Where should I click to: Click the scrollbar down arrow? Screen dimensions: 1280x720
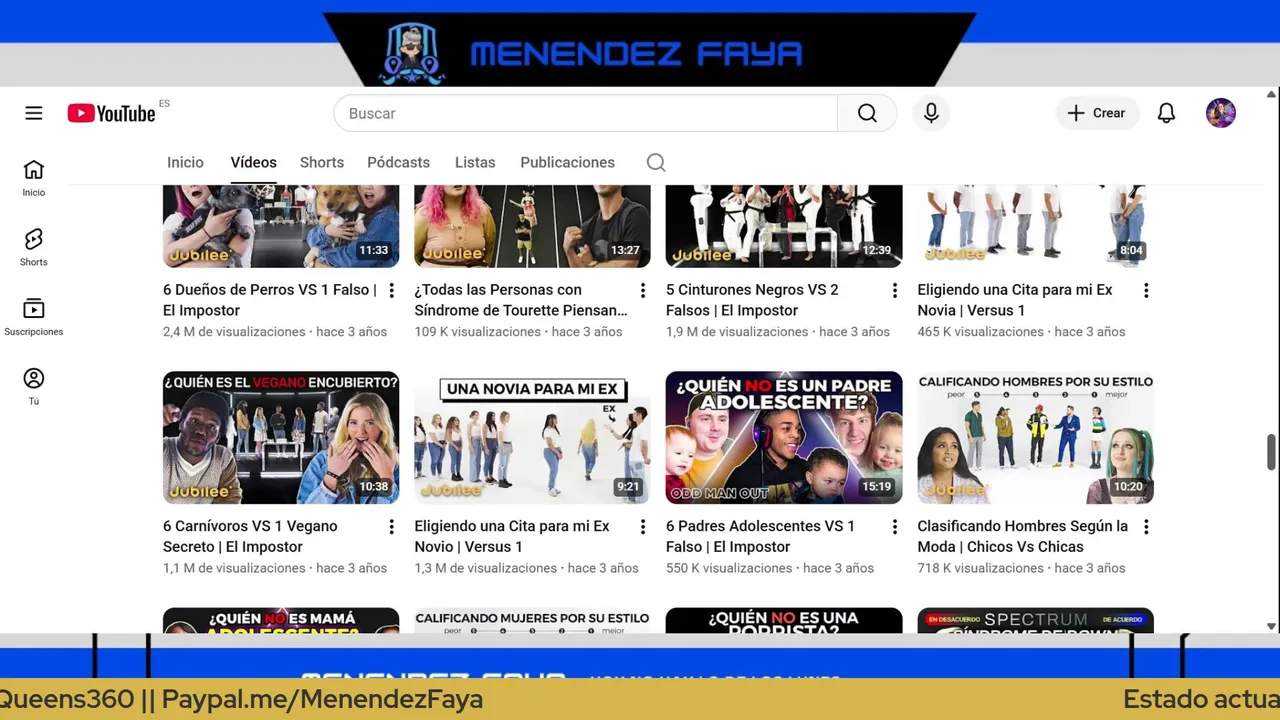pyautogui.click(x=1272, y=626)
